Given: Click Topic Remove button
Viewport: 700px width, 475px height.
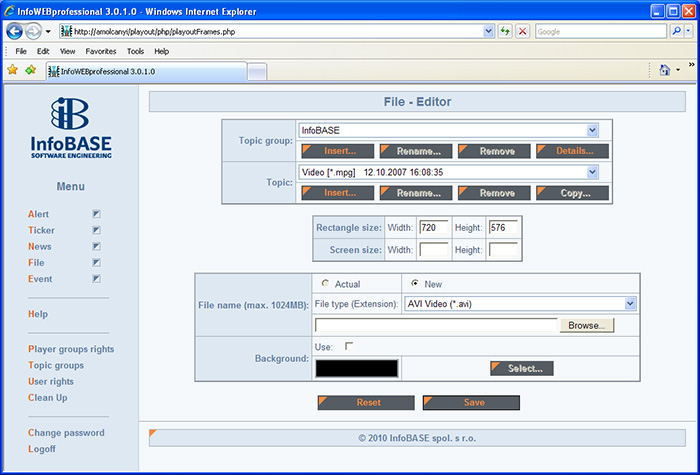Looking at the screenshot, I should (x=494, y=193).
